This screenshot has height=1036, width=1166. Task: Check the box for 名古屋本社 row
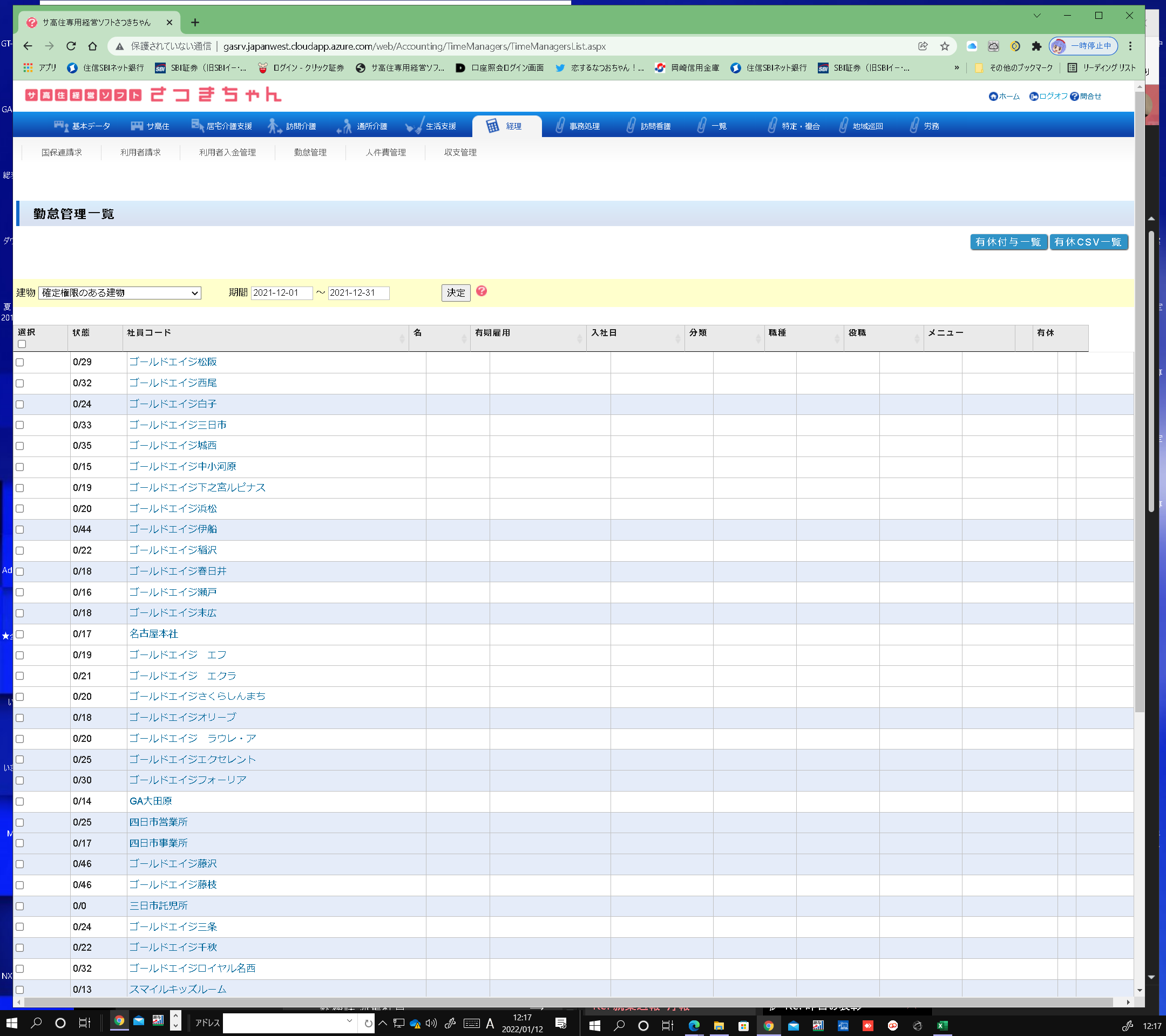pyautogui.click(x=20, y=634)
